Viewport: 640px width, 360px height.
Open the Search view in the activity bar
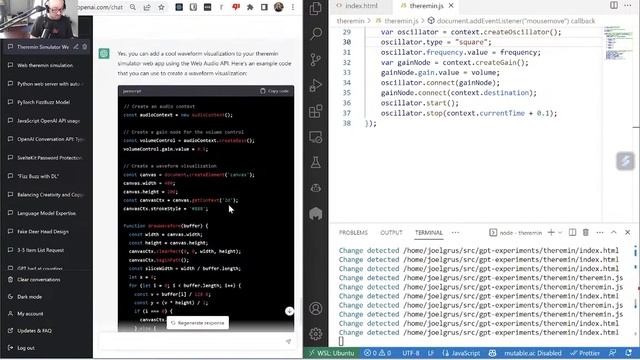point(316,34)
